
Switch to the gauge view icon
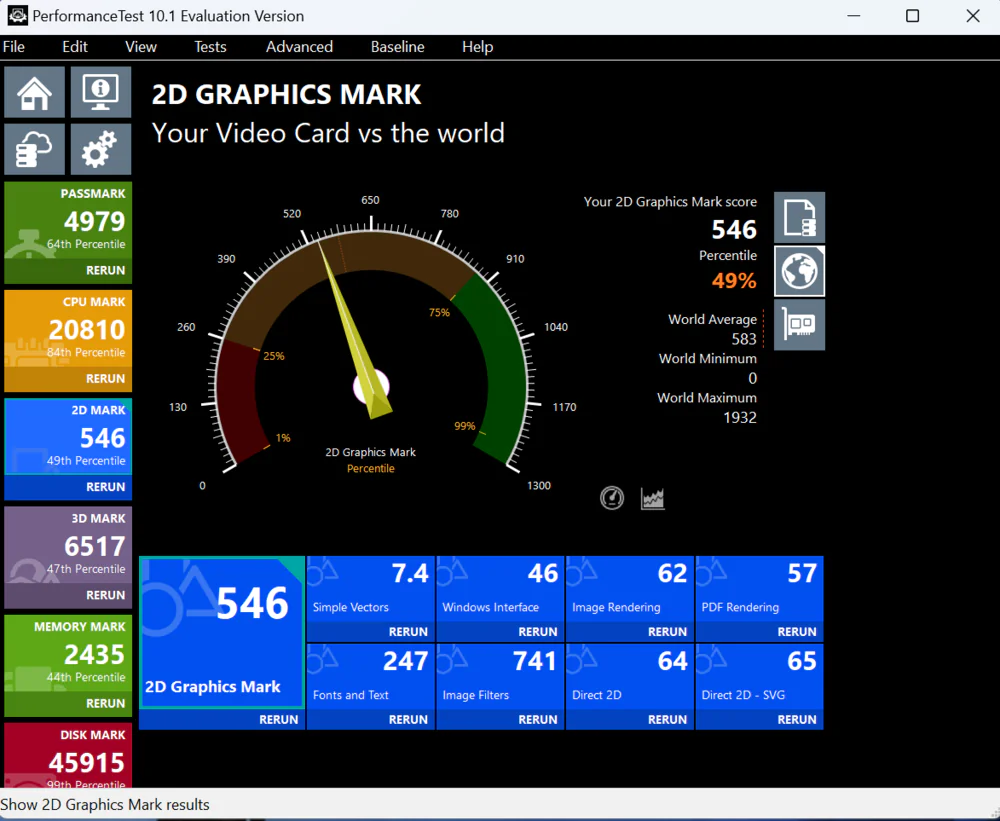coord(612,498)
